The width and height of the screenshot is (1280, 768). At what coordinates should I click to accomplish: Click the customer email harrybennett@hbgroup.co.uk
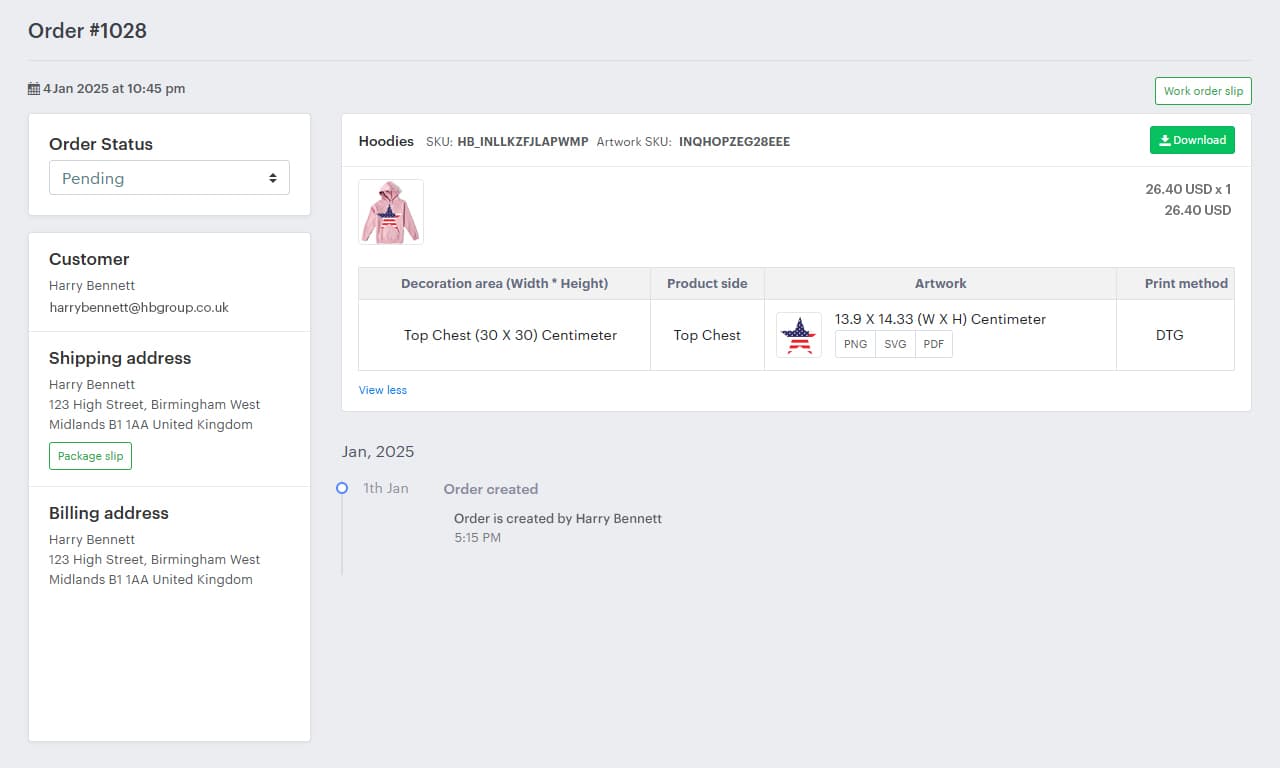(x=138, y=307)
